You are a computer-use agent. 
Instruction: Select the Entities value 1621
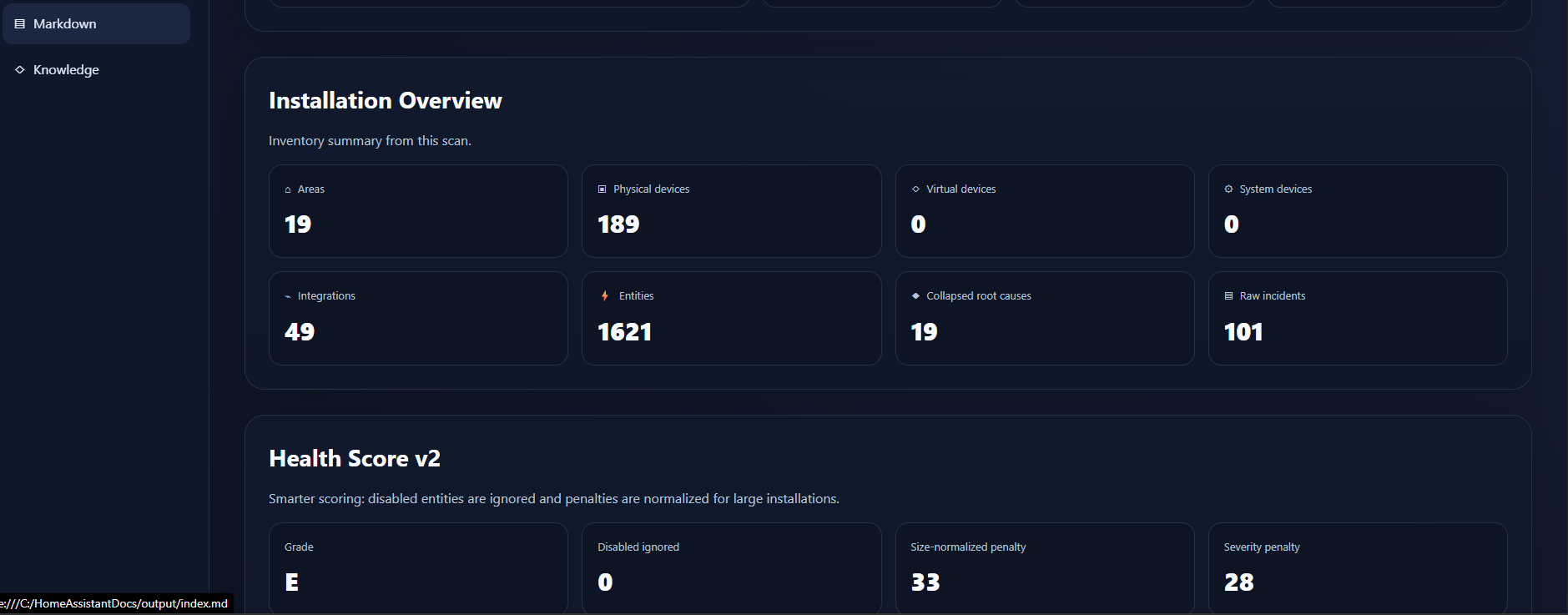click(624, 332)
